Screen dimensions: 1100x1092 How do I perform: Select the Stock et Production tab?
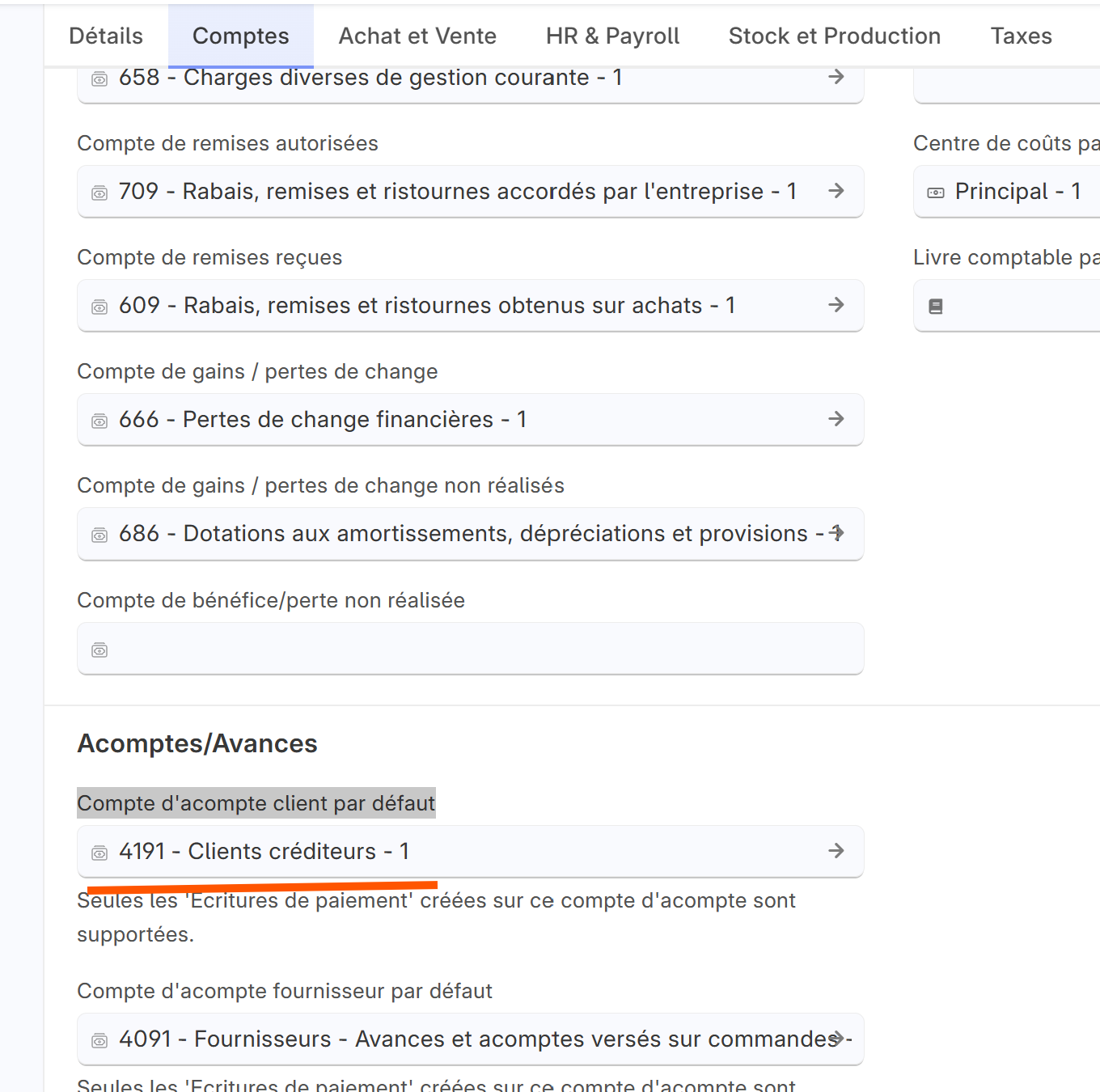[834, 36]
